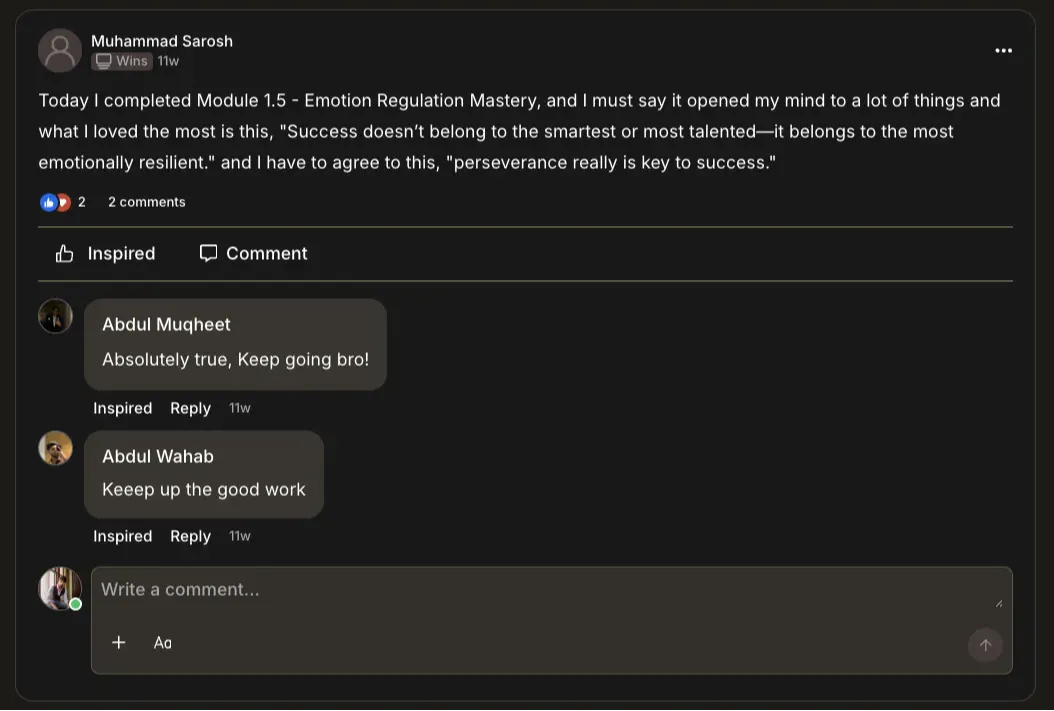
Task: Click the Abdul Wahab commenter name
Action: pyautogui.click(x=158, y=456)
